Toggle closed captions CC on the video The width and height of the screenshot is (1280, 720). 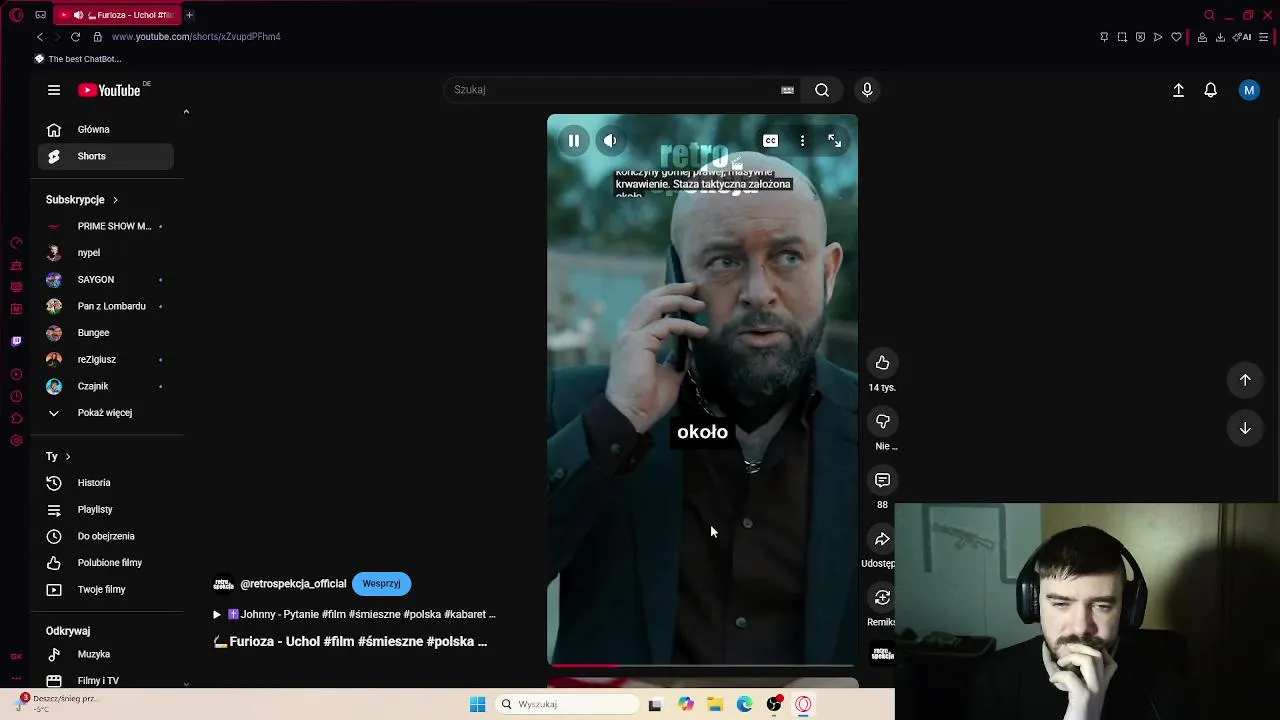coord(770,141)
